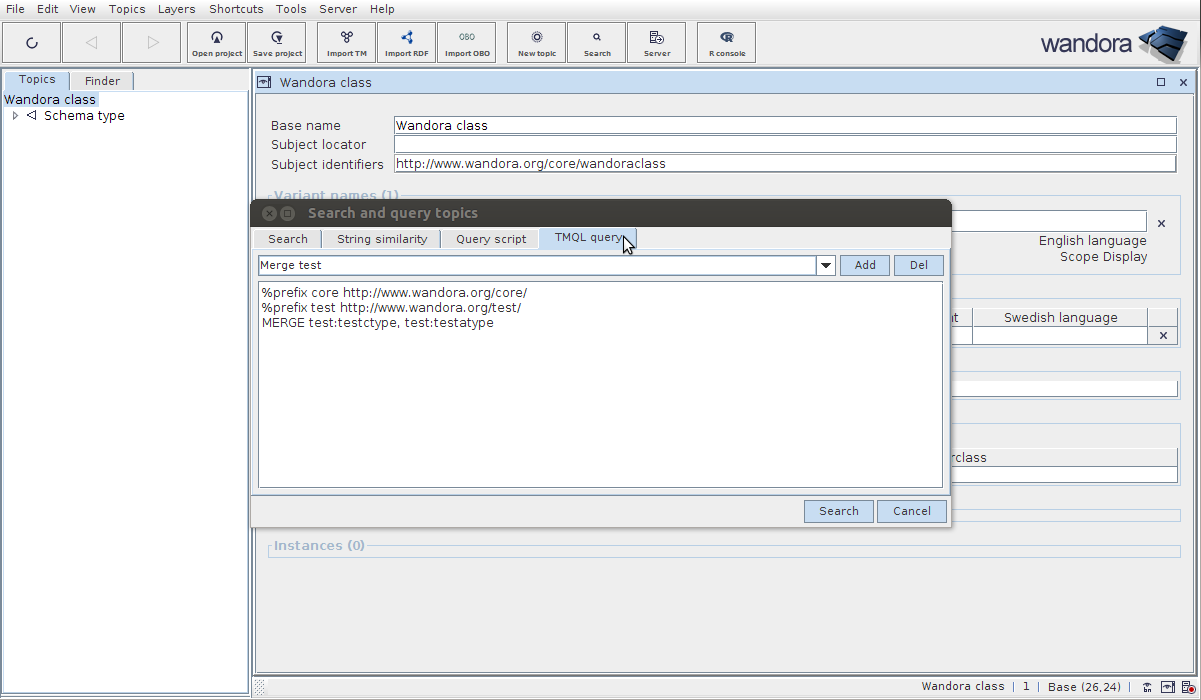Click the Import RDF toolbar icon
1201x700 pixels.
(406, 43)
